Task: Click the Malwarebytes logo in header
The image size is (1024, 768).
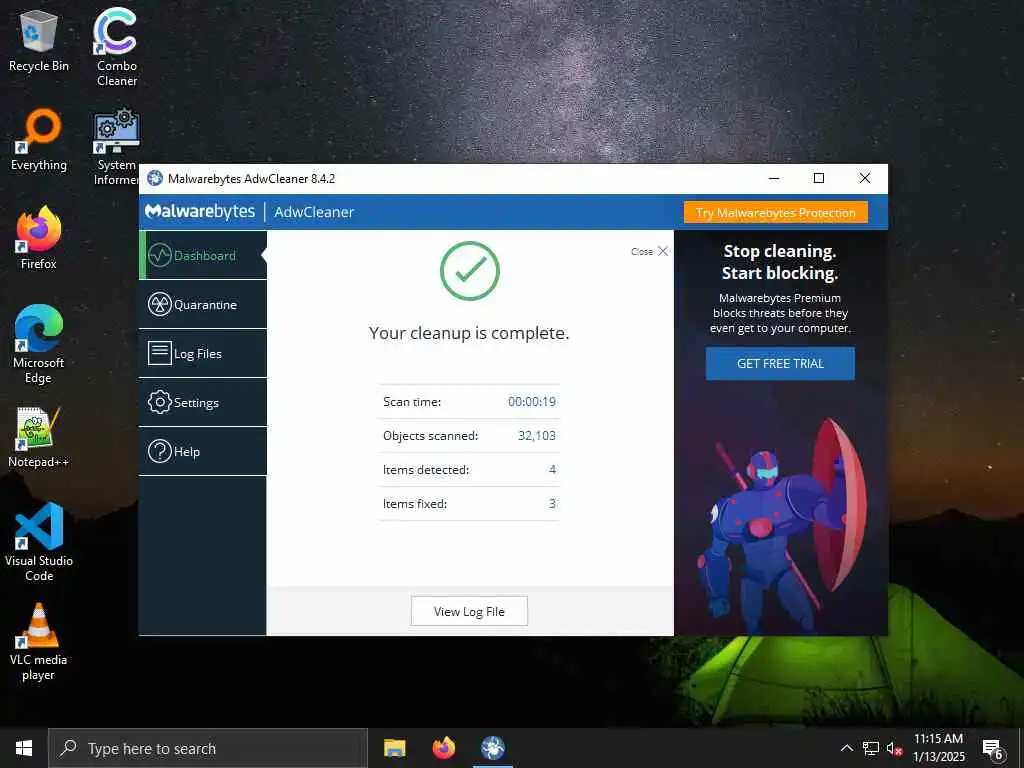Action: coord(200,212)
